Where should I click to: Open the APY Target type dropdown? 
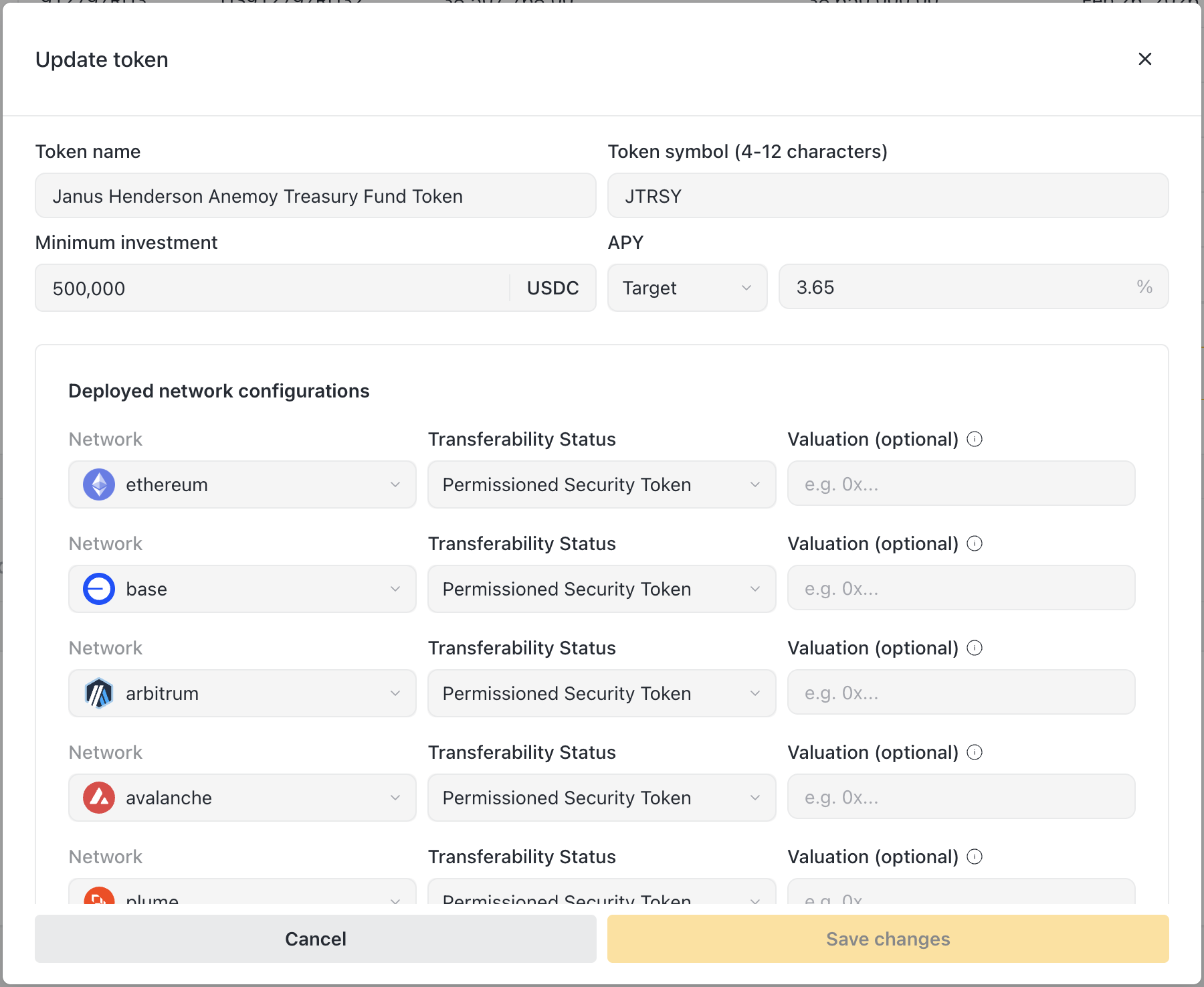pos(686,288)
